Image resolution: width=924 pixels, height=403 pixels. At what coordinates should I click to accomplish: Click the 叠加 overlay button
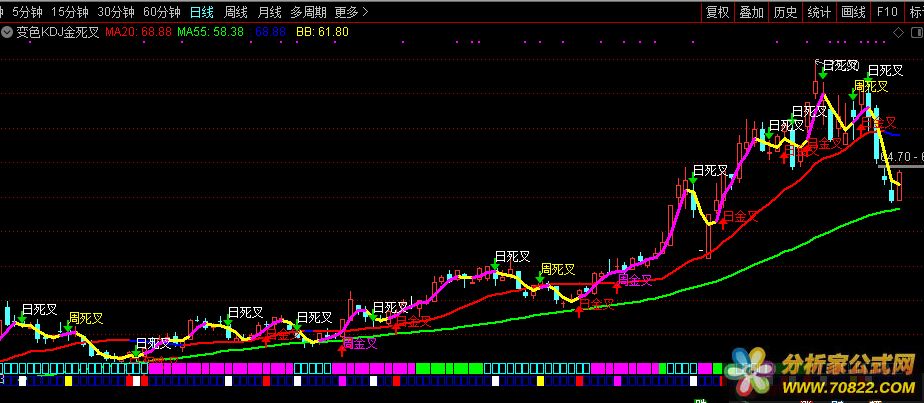751,12
